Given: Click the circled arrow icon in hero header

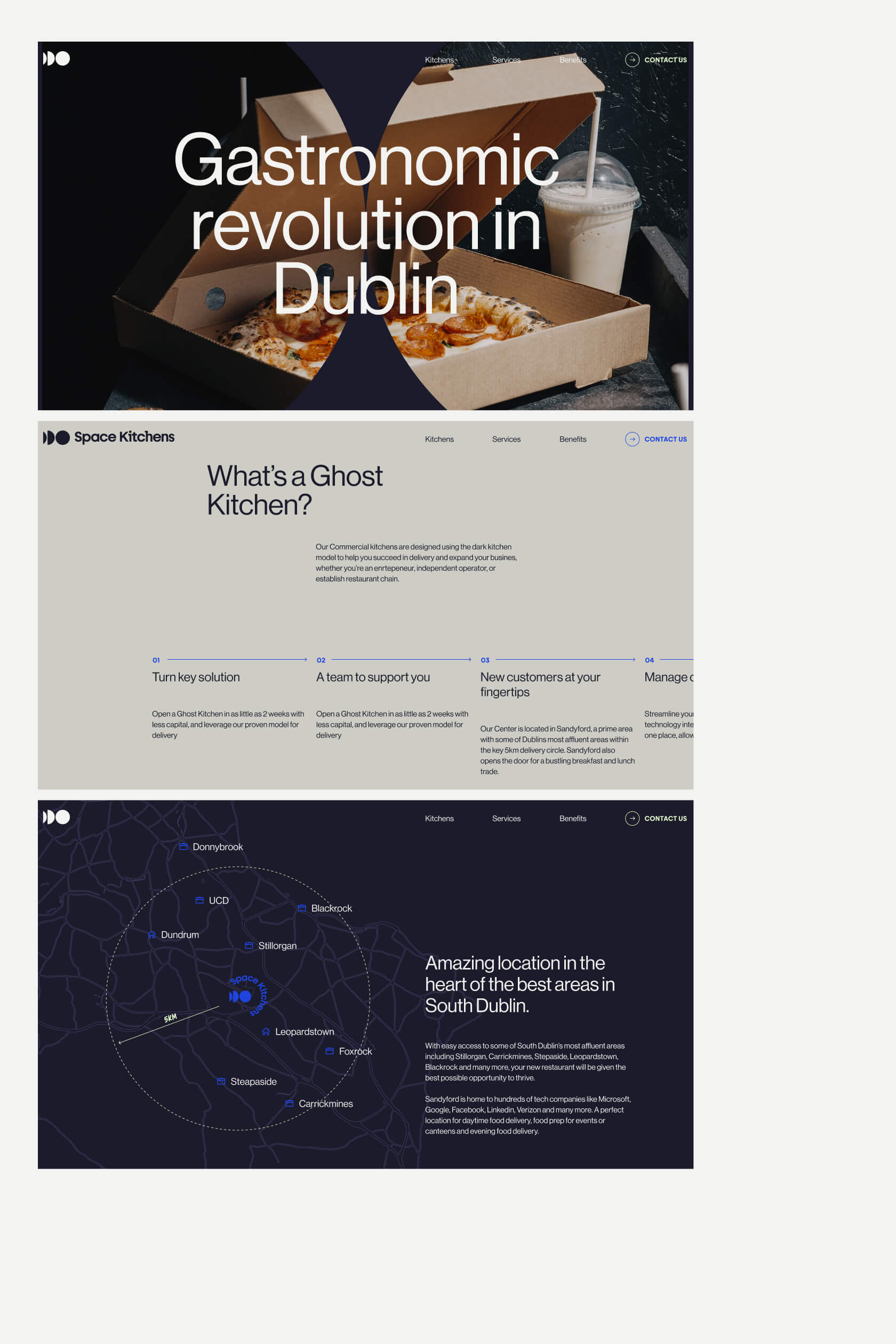Looking at the screenshot, I should pos(632,60).
